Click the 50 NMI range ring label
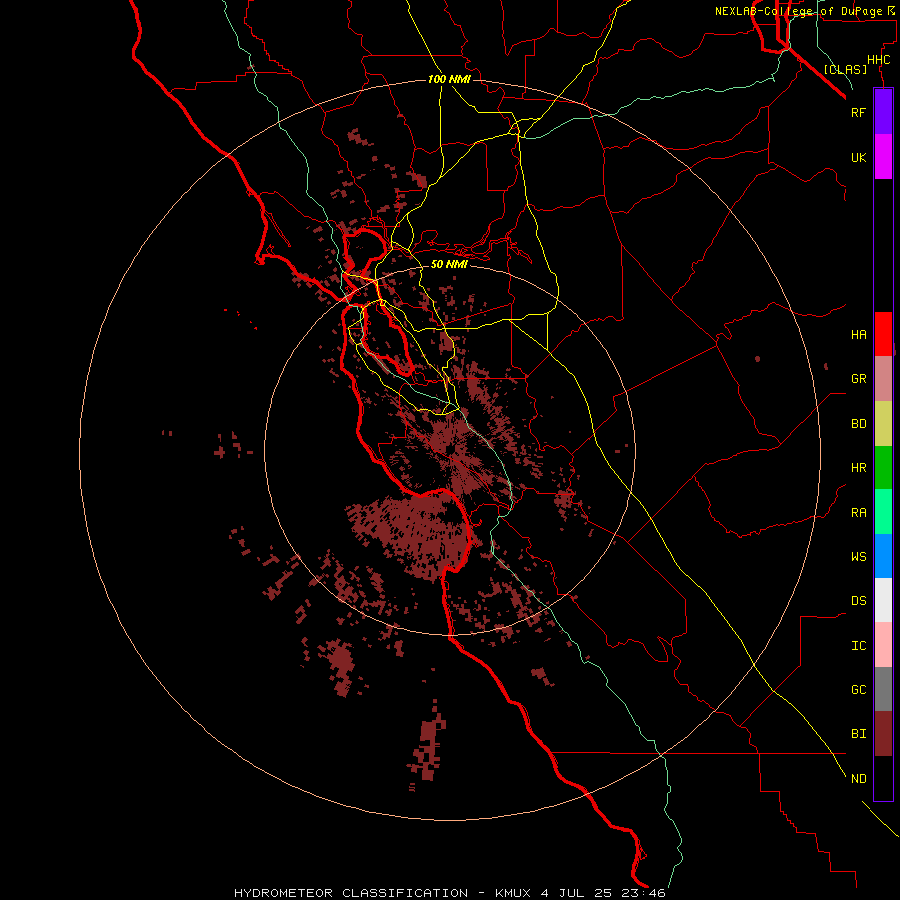Viewport: 900px width, 900px height. (x=449, y=264)
